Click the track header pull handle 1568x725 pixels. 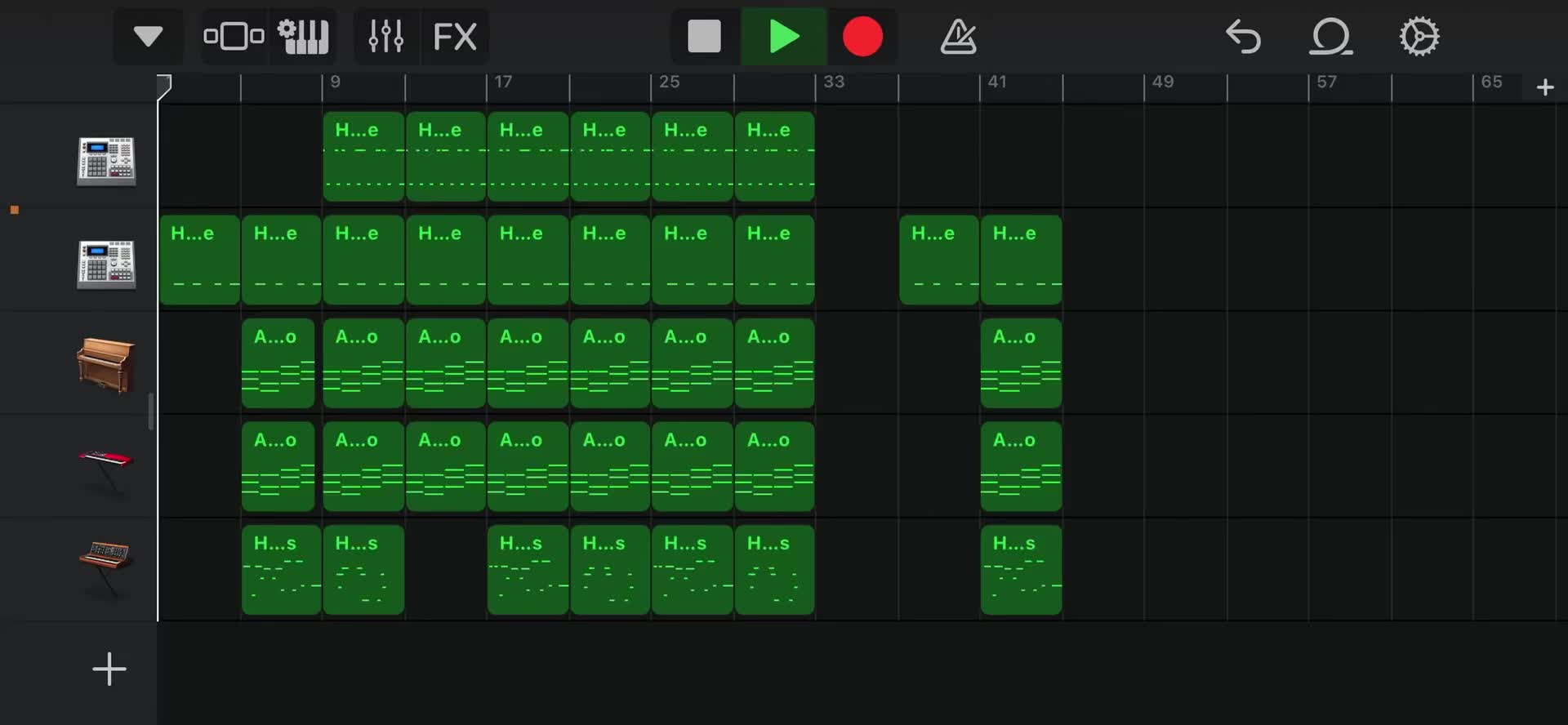[x=150, y=411]
